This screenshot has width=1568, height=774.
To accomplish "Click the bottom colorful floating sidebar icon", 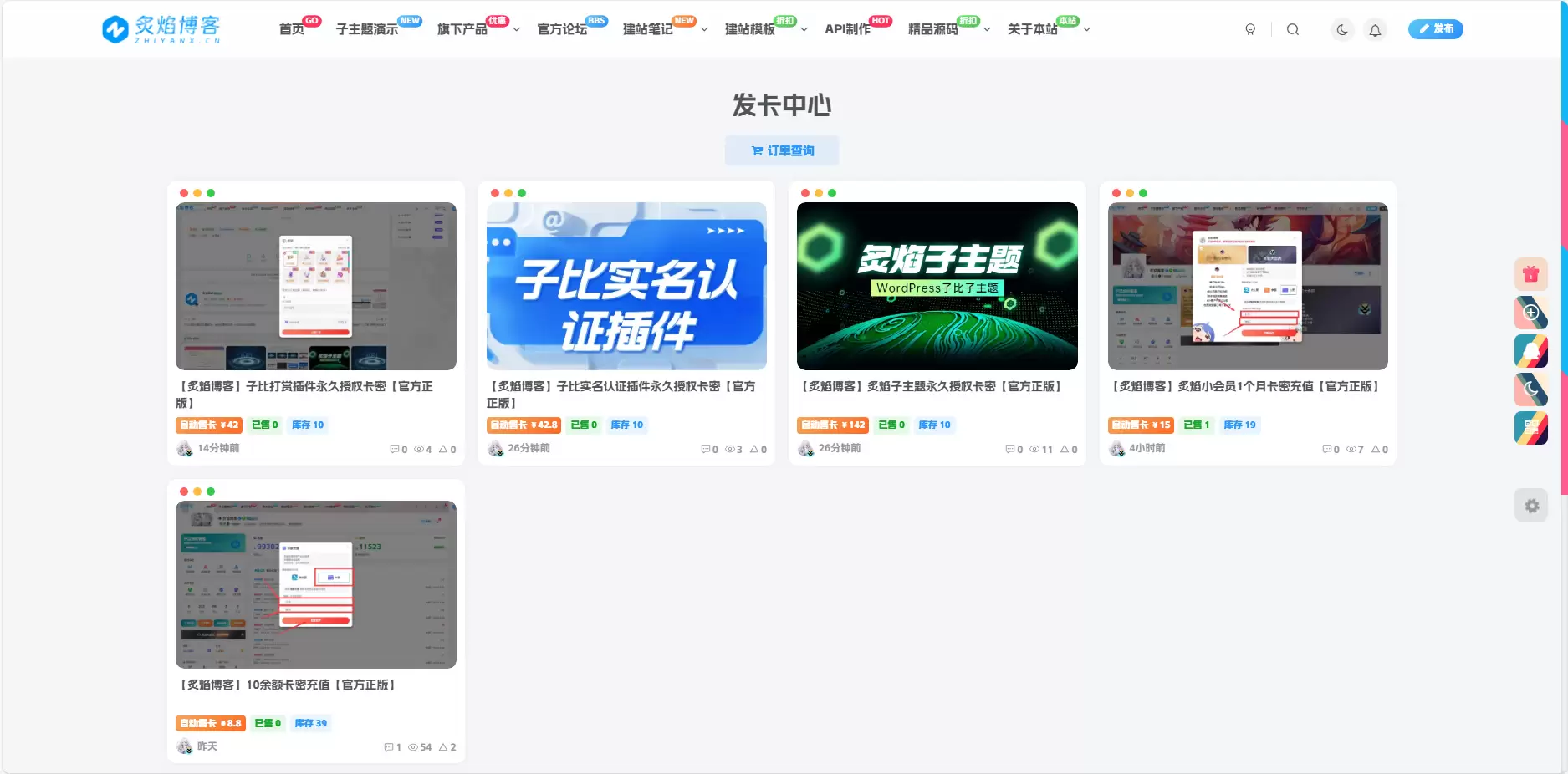I will point(1531,428).
